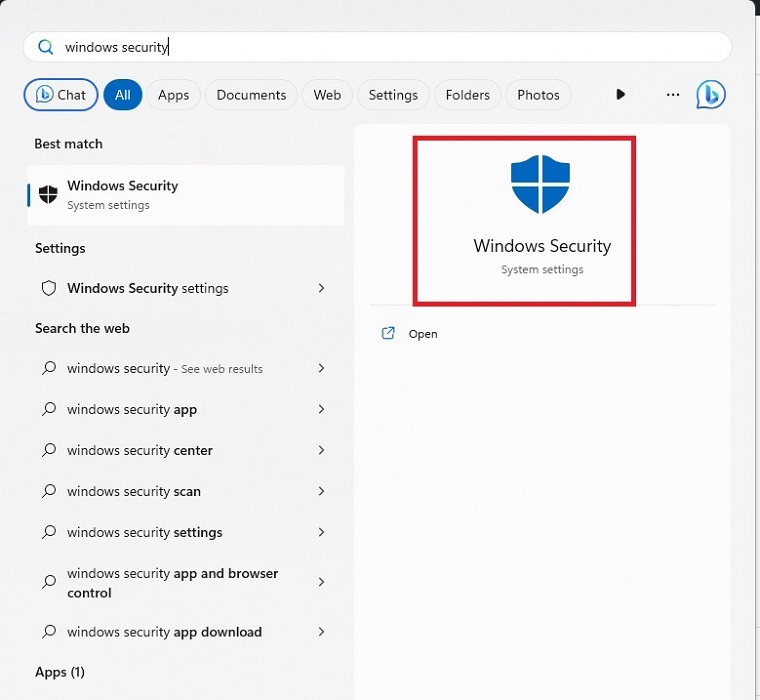Click search icon beside 'windows security scan'

tap(48, 491)
